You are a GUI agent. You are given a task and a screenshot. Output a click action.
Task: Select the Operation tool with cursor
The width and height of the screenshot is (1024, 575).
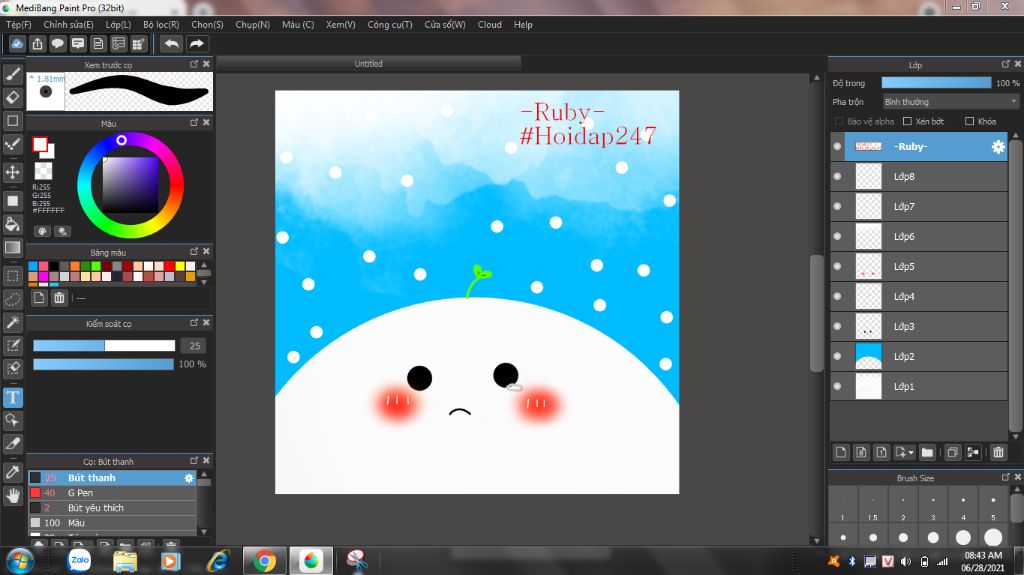(x=12, y=420)
